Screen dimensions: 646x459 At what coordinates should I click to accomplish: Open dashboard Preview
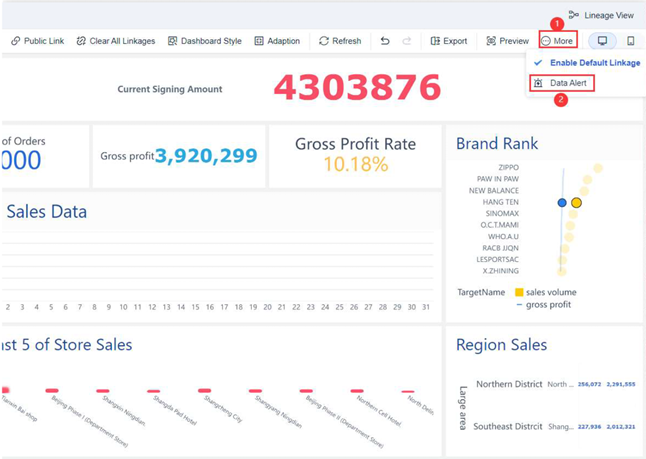[x=508, y=41]
